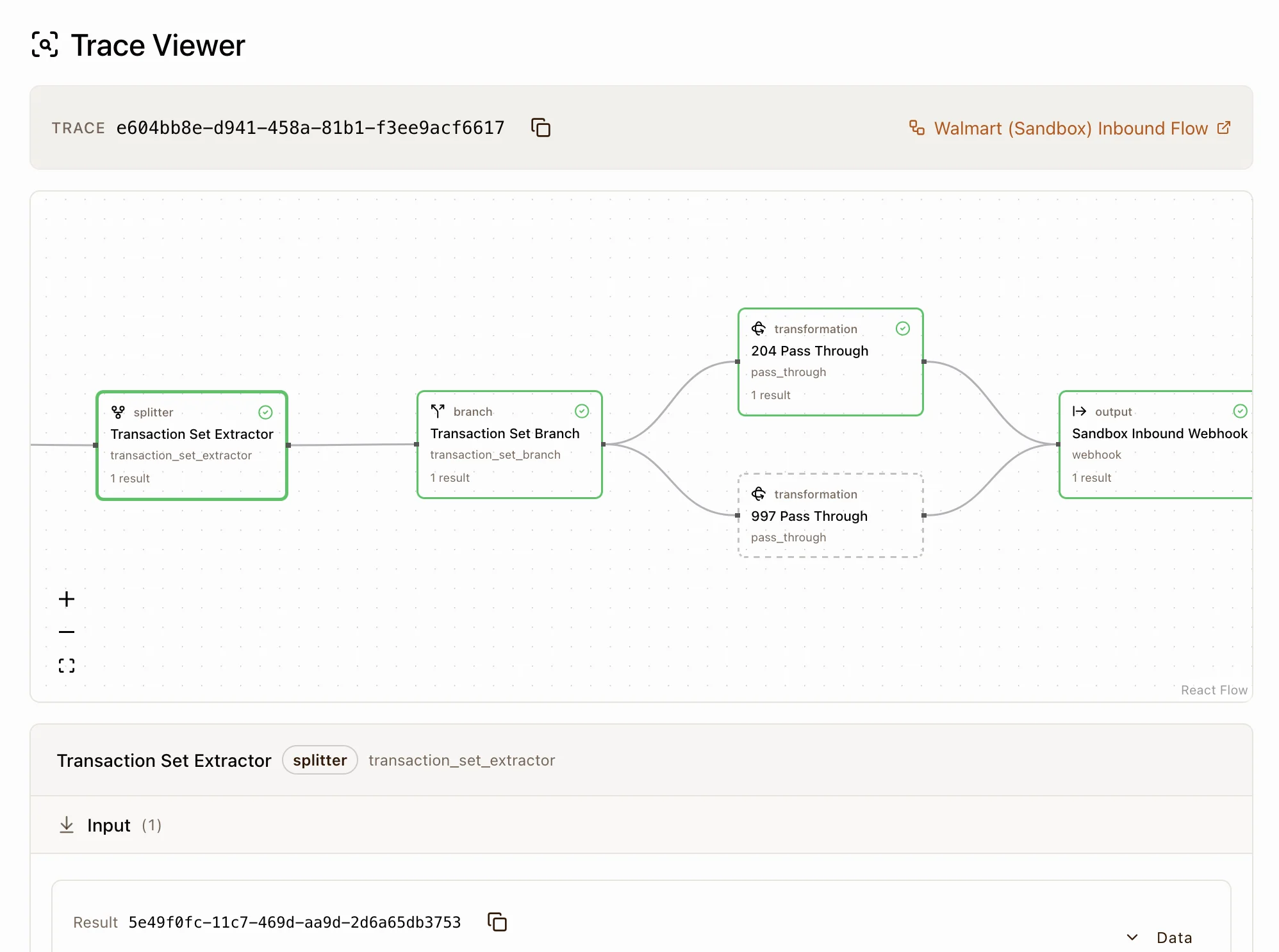Image resolution: width=1279 pixels, height=952 pixels.
Task: Click success checkmark on Transaction Set Branch
Action: (582, 411)
